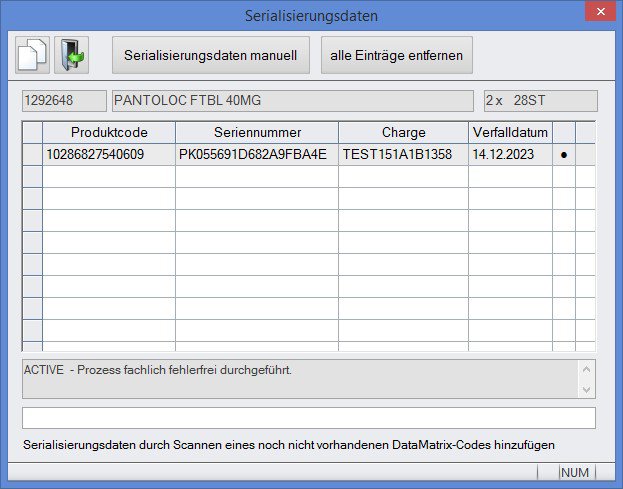Click alle Einträge entfernen button
Screen dimensions: 623x489
397,55
